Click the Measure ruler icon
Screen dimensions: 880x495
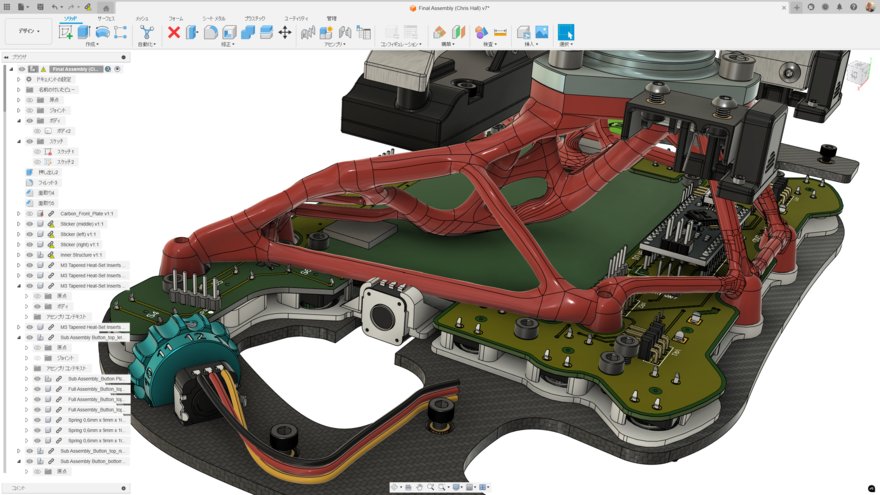(x=500, y=32)
